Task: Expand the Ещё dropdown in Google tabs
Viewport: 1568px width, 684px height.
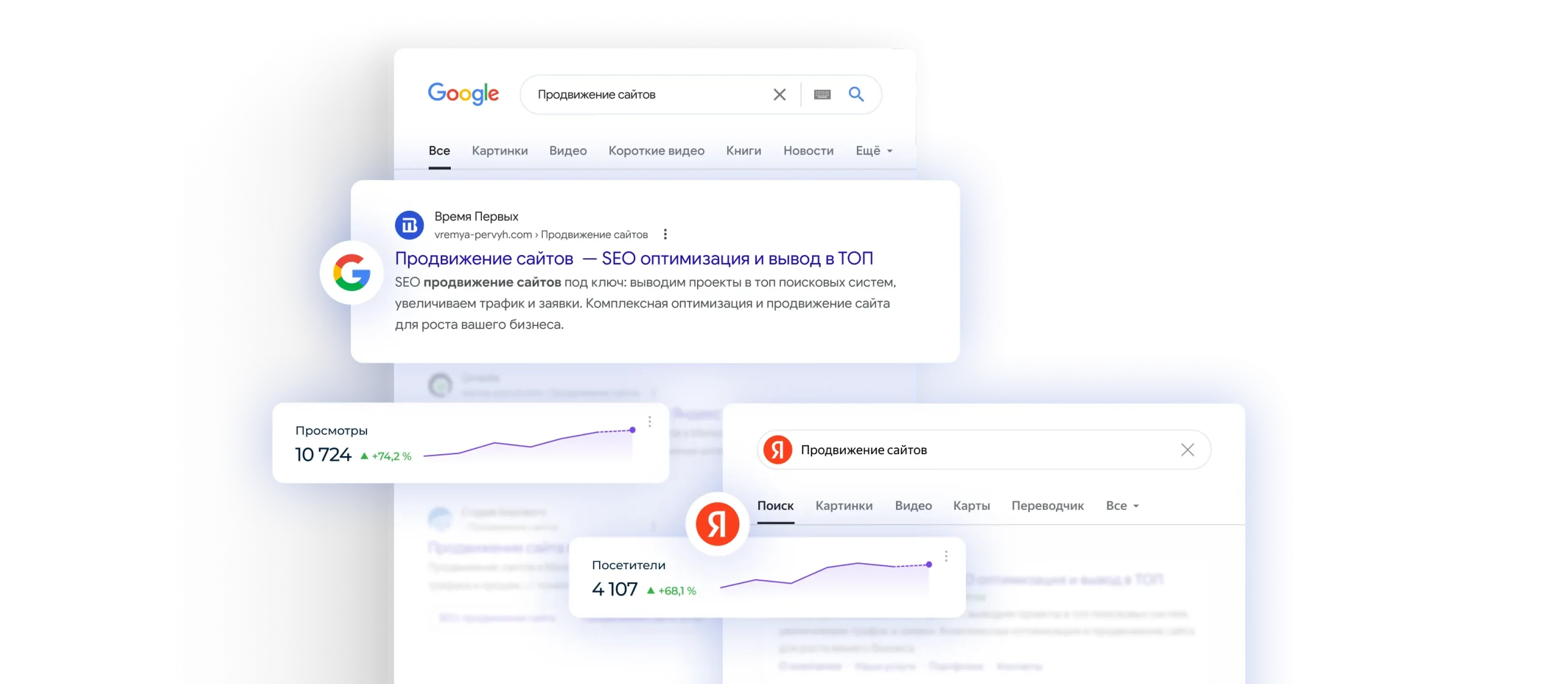Action: tap(873, 151)
